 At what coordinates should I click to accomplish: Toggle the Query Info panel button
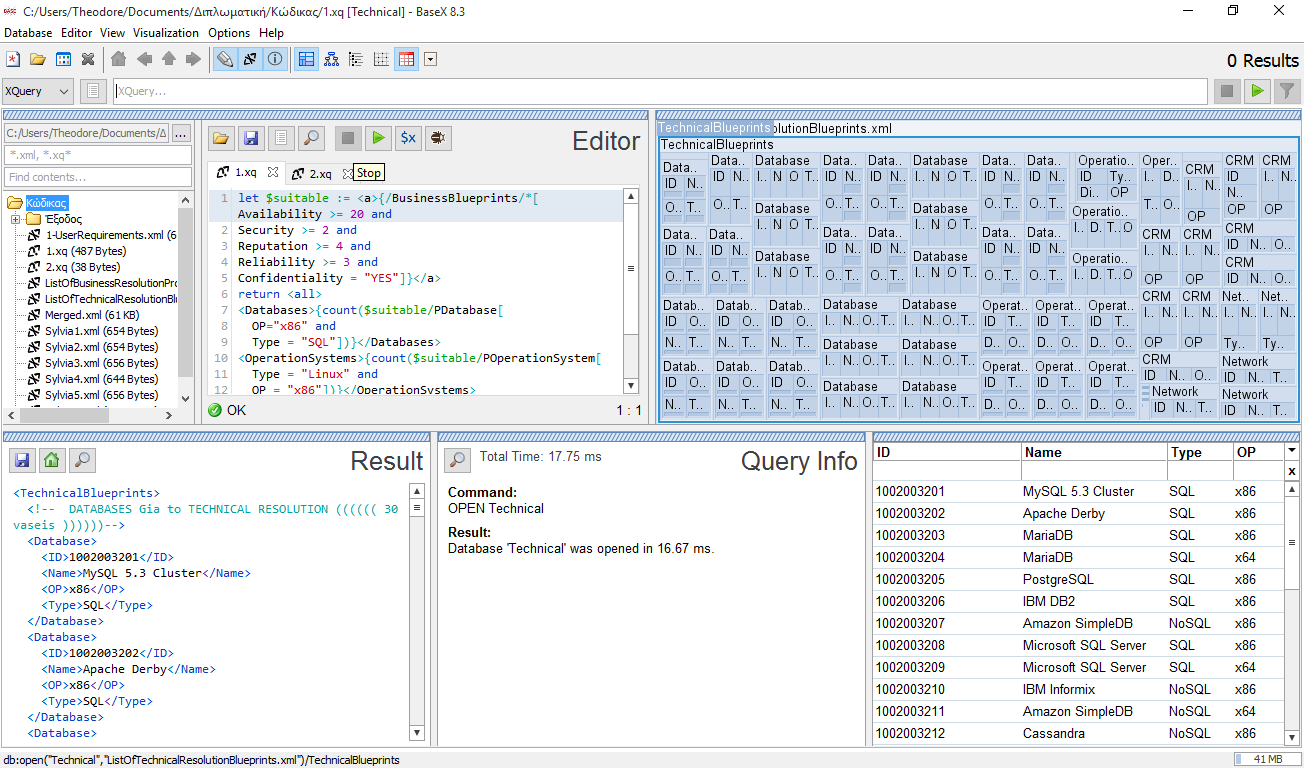pyautogui.click(x=275, y=60)
